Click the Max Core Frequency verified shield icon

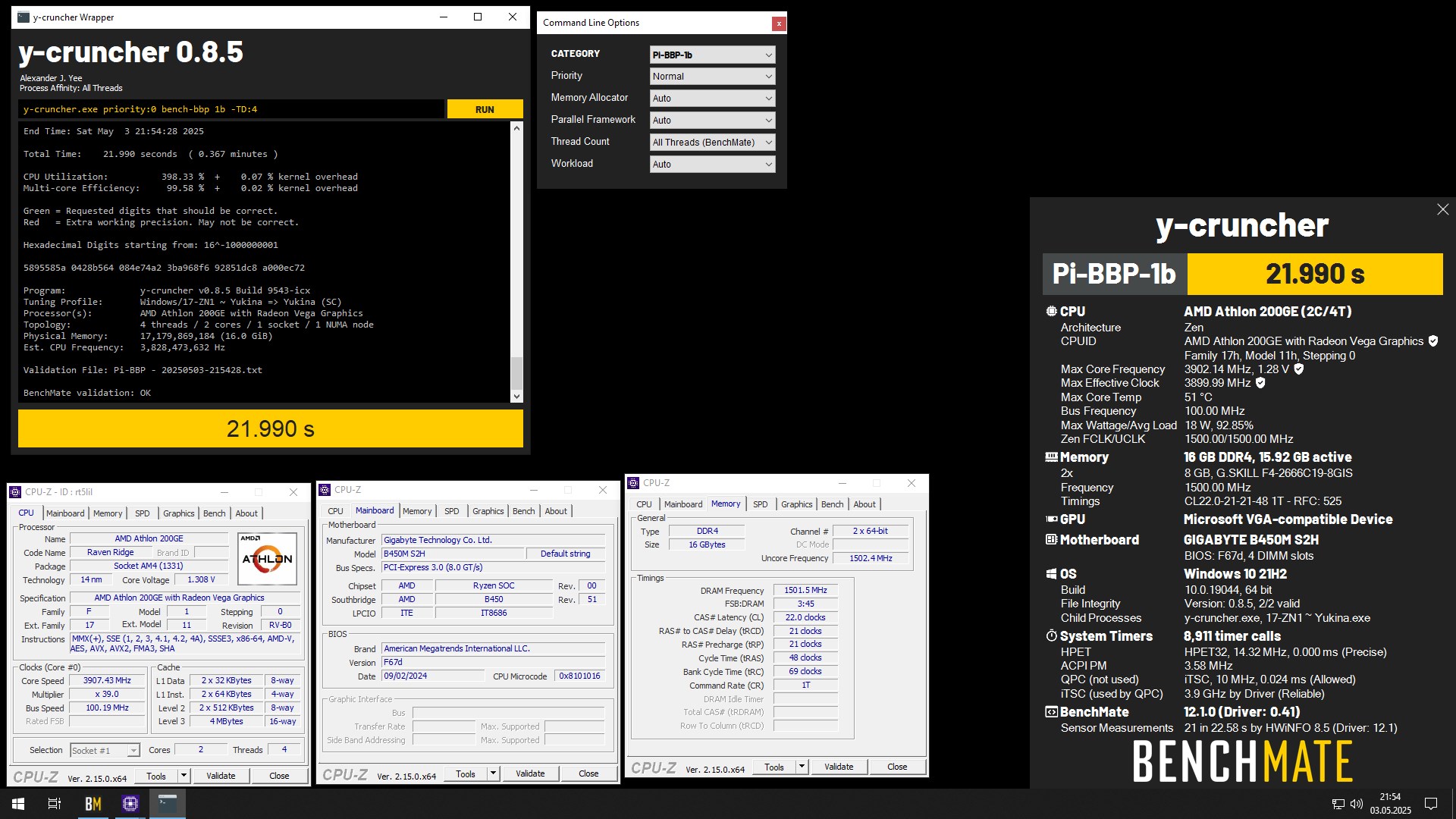[x=1298, y=369]
